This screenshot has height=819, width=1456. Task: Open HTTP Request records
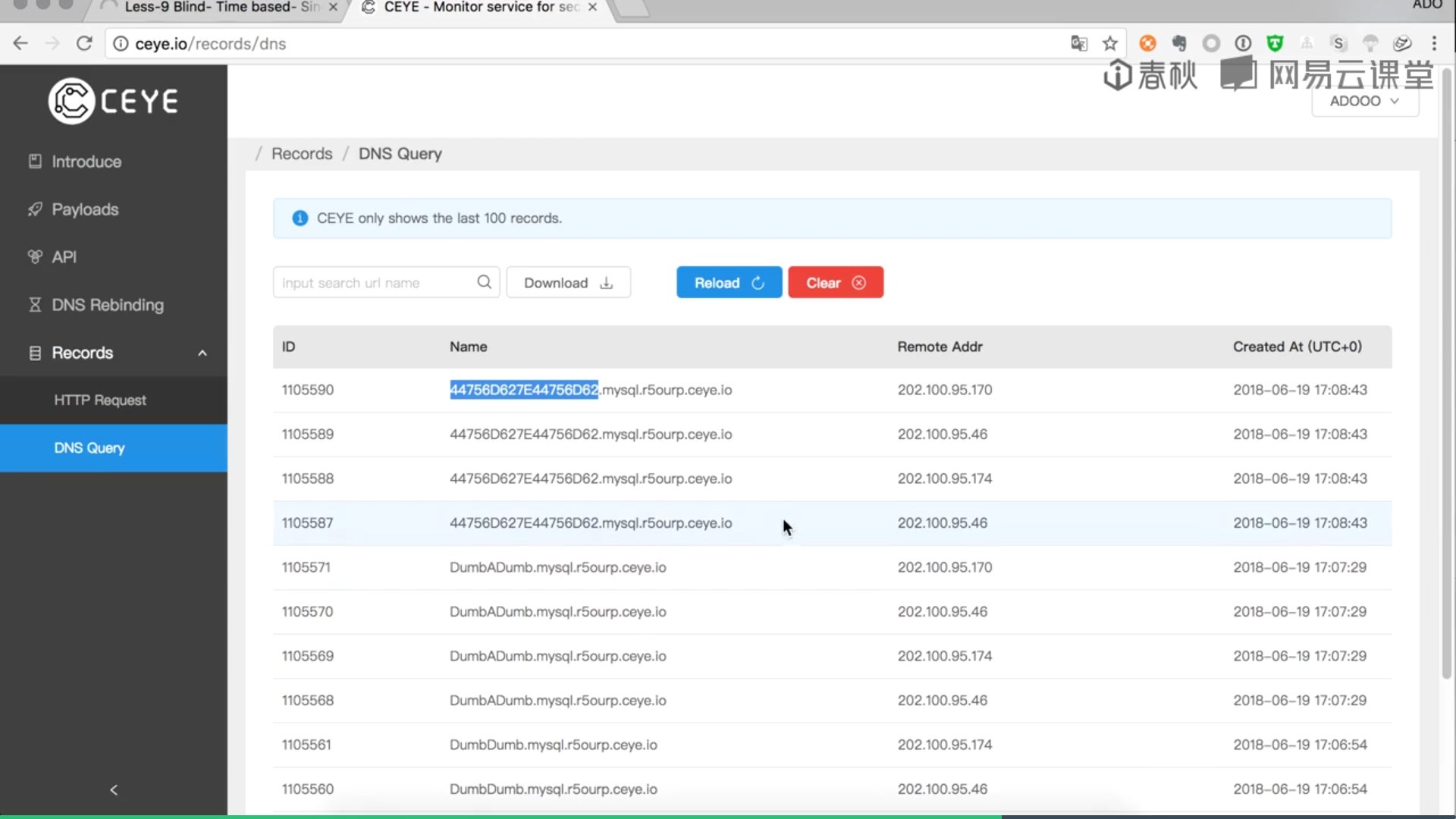[100, 400]
